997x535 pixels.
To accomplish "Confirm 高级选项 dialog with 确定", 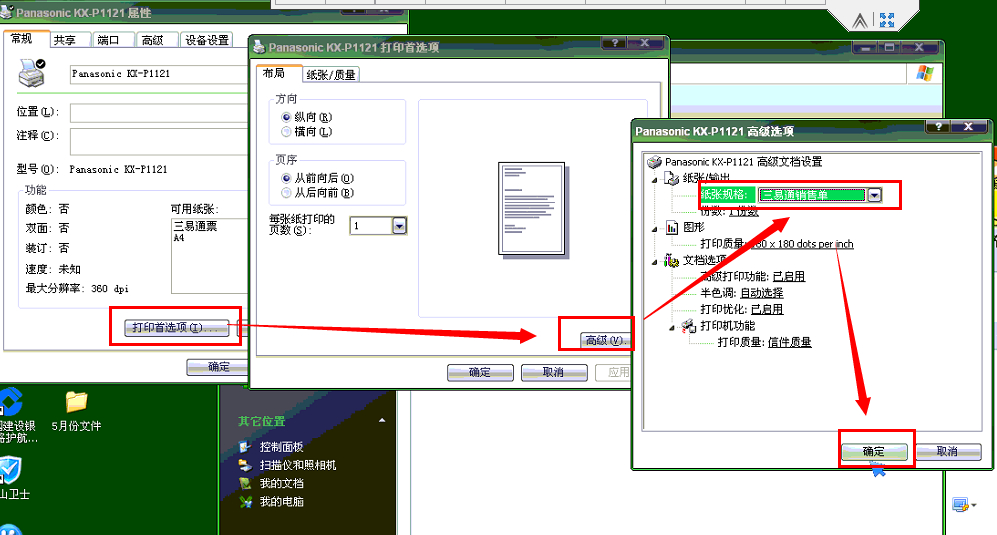I will [874, 451].
